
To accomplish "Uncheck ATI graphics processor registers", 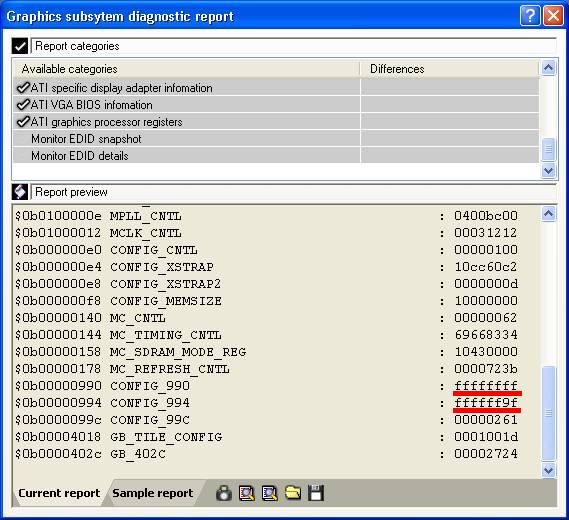I will coord(23,122).
